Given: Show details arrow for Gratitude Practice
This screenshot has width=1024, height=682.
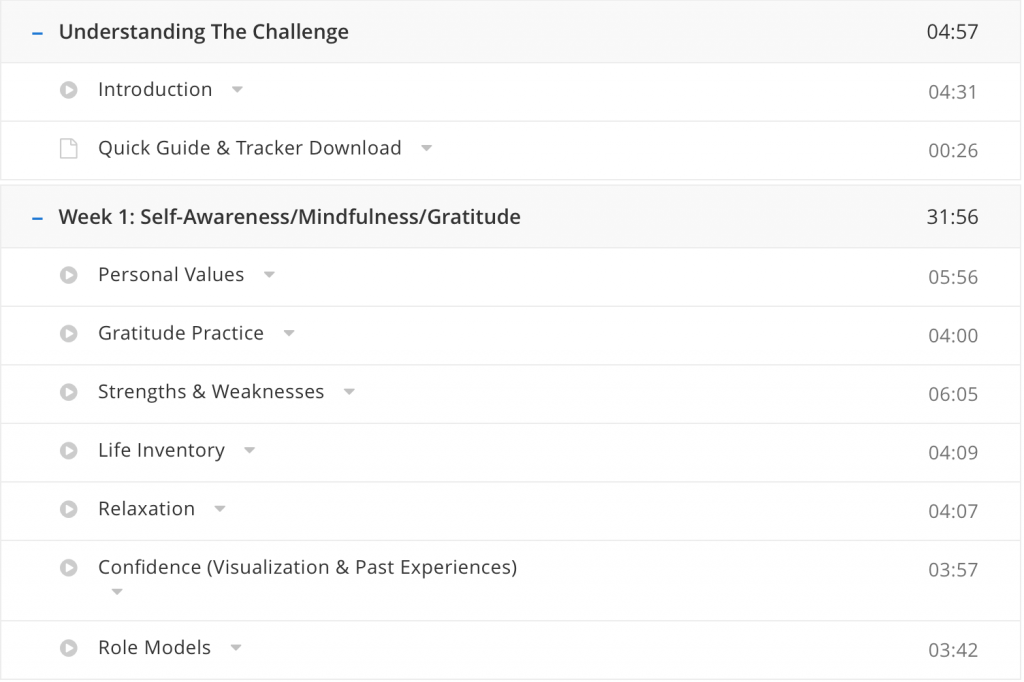Looking at the screenshot, I should tap(289, 334).
